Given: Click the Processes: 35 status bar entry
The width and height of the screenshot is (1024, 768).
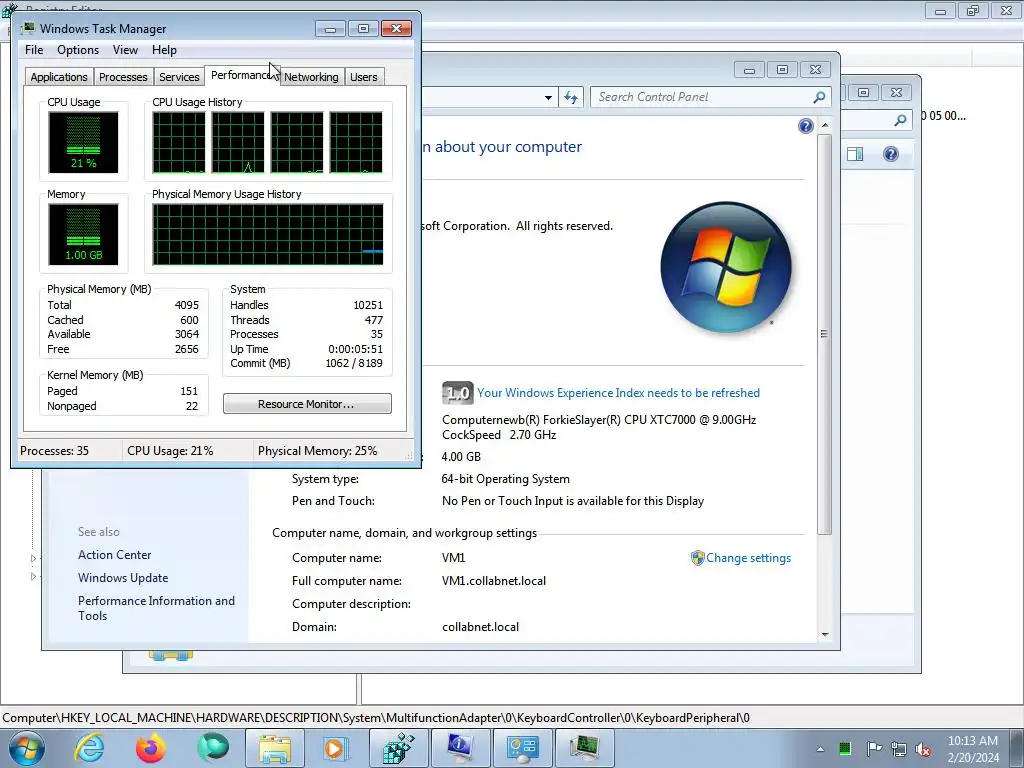Looking at the screenshot, I should (54, 451).
